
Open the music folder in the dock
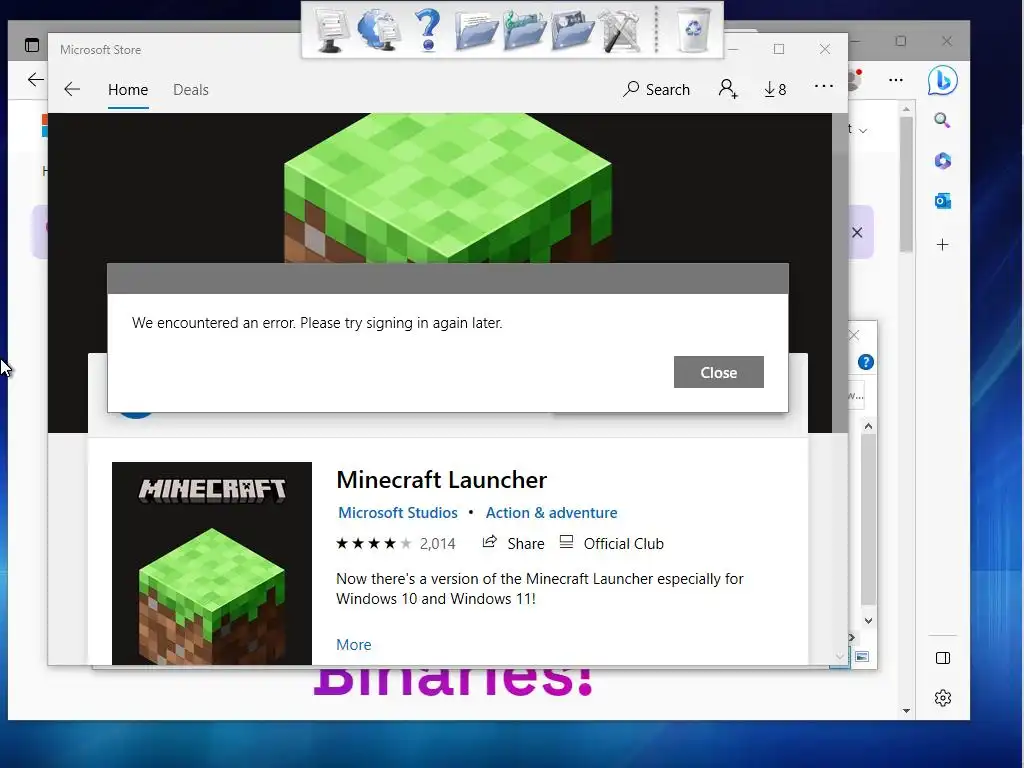pyautogui.click(x=524, y=31)
